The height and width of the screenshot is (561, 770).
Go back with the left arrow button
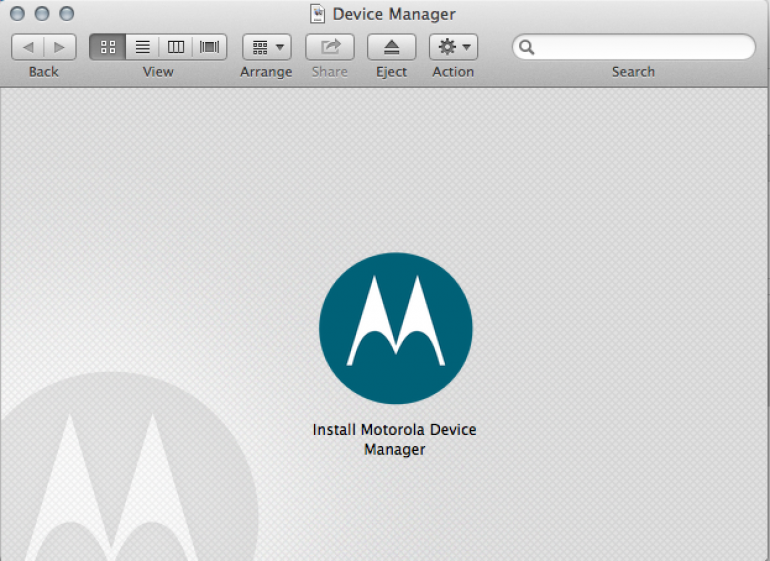pyautogui.click(x=28, y=47)
